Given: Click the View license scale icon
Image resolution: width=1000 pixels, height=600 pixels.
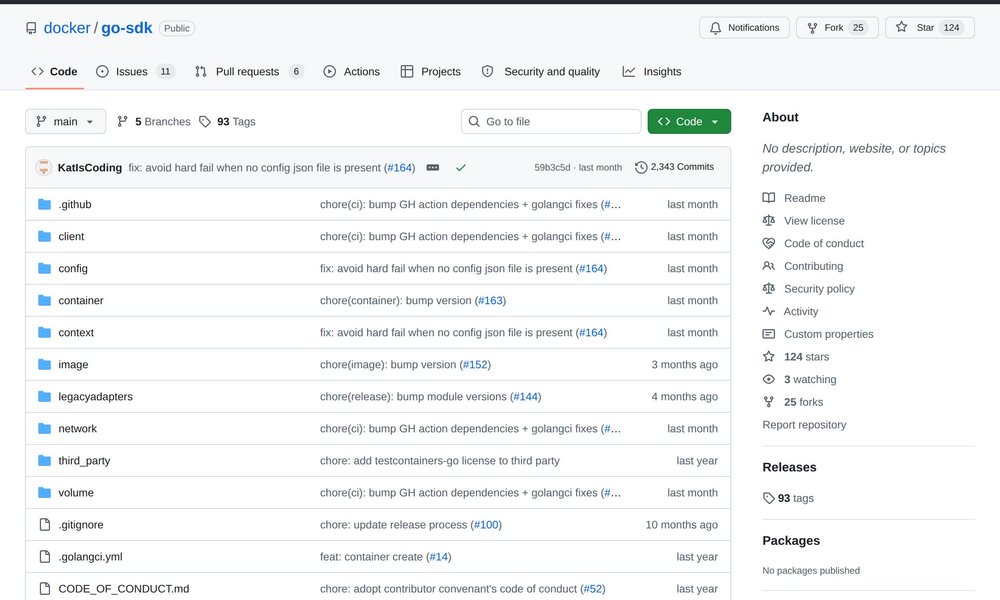Looking at the screenshot, I should coord(768,221).
